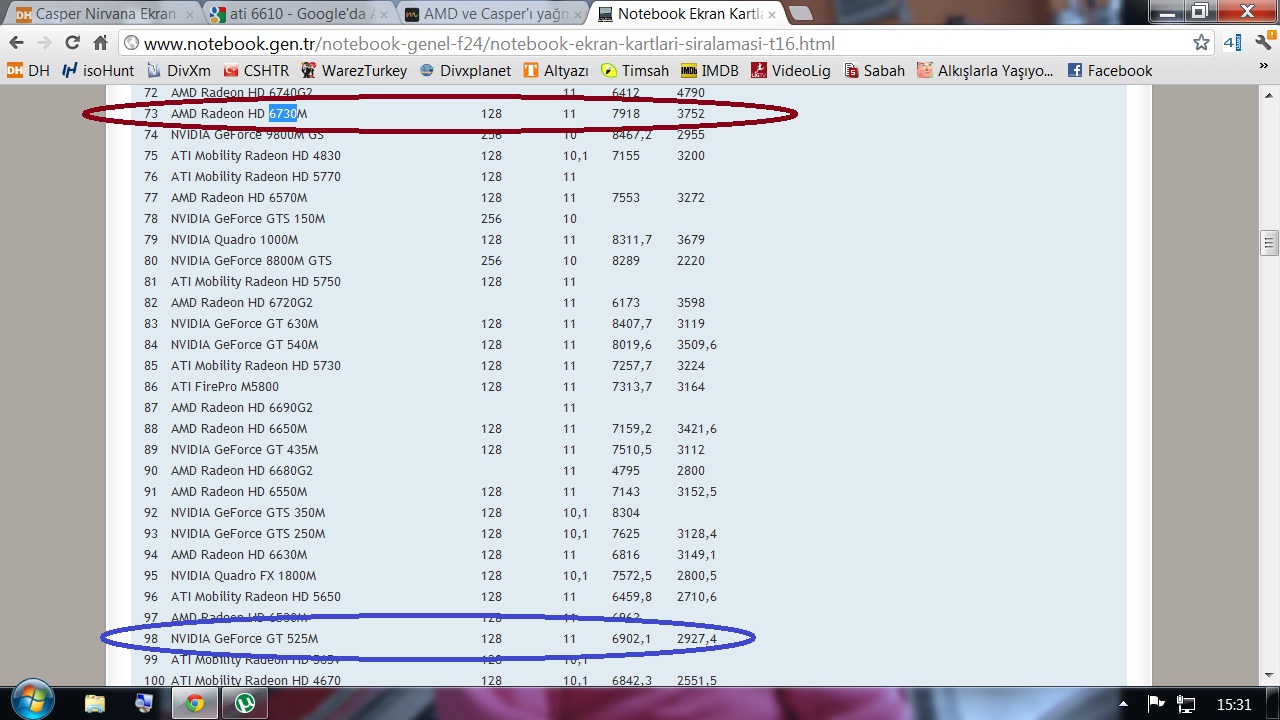Open the DivXm bookmark
Screen dimensions: 1280x720
pyautogui.click(x=179, y=71)
